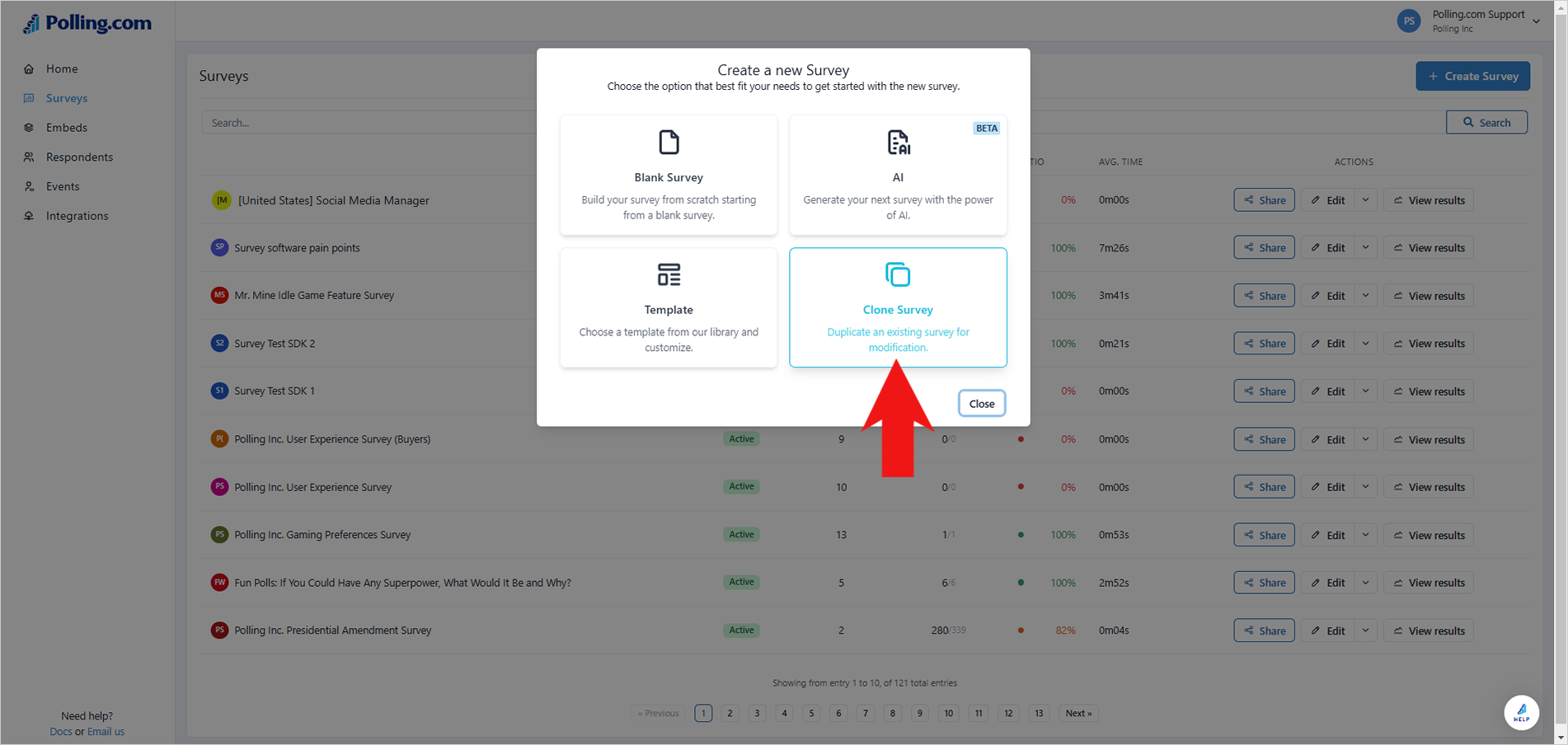View results for Presidential Amendment Survey
The height and width of the screenshot is (745, 1568).
coord(1429,630)
